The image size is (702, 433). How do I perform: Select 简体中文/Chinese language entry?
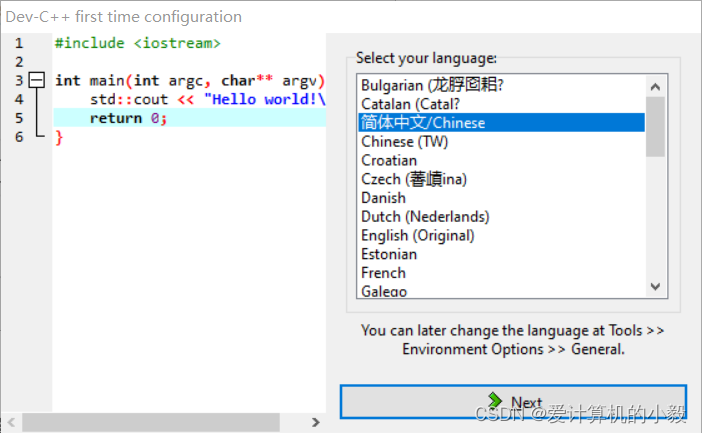501,123
